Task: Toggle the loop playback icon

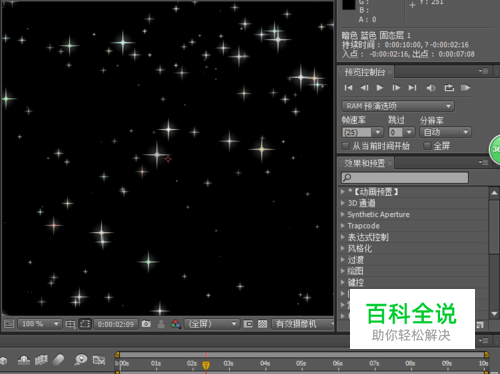Action: 449,88
